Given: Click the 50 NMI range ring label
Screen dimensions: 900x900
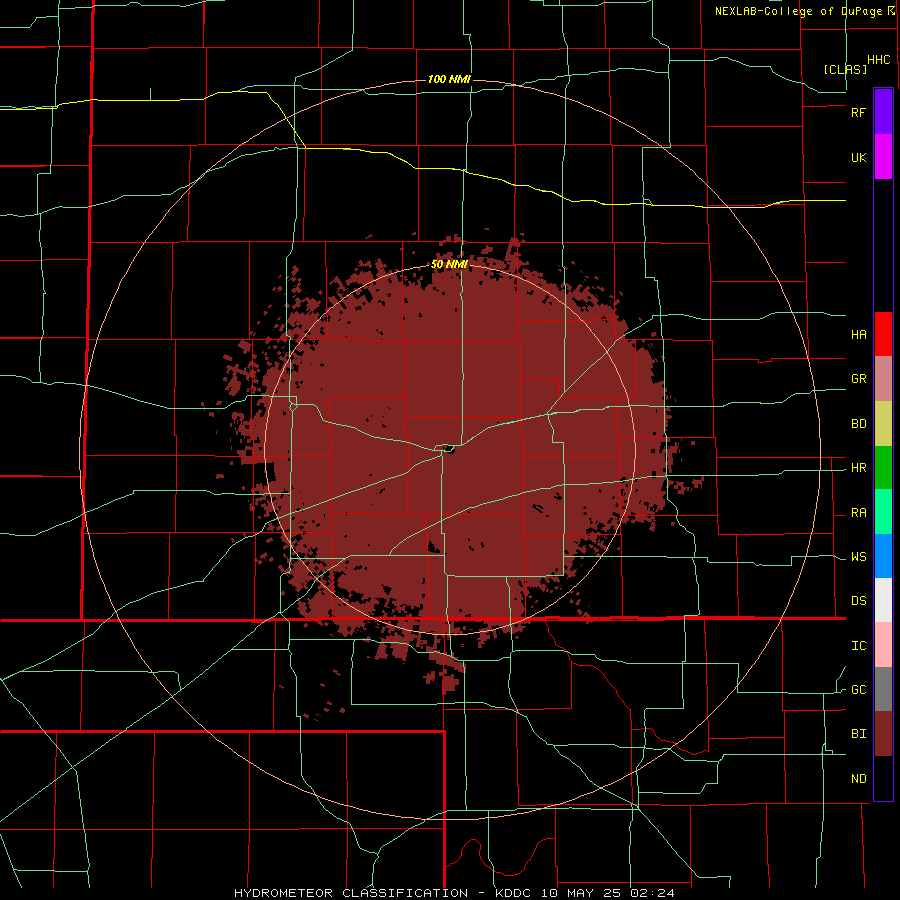Looking at the screenshot, I should click(449, 265).
